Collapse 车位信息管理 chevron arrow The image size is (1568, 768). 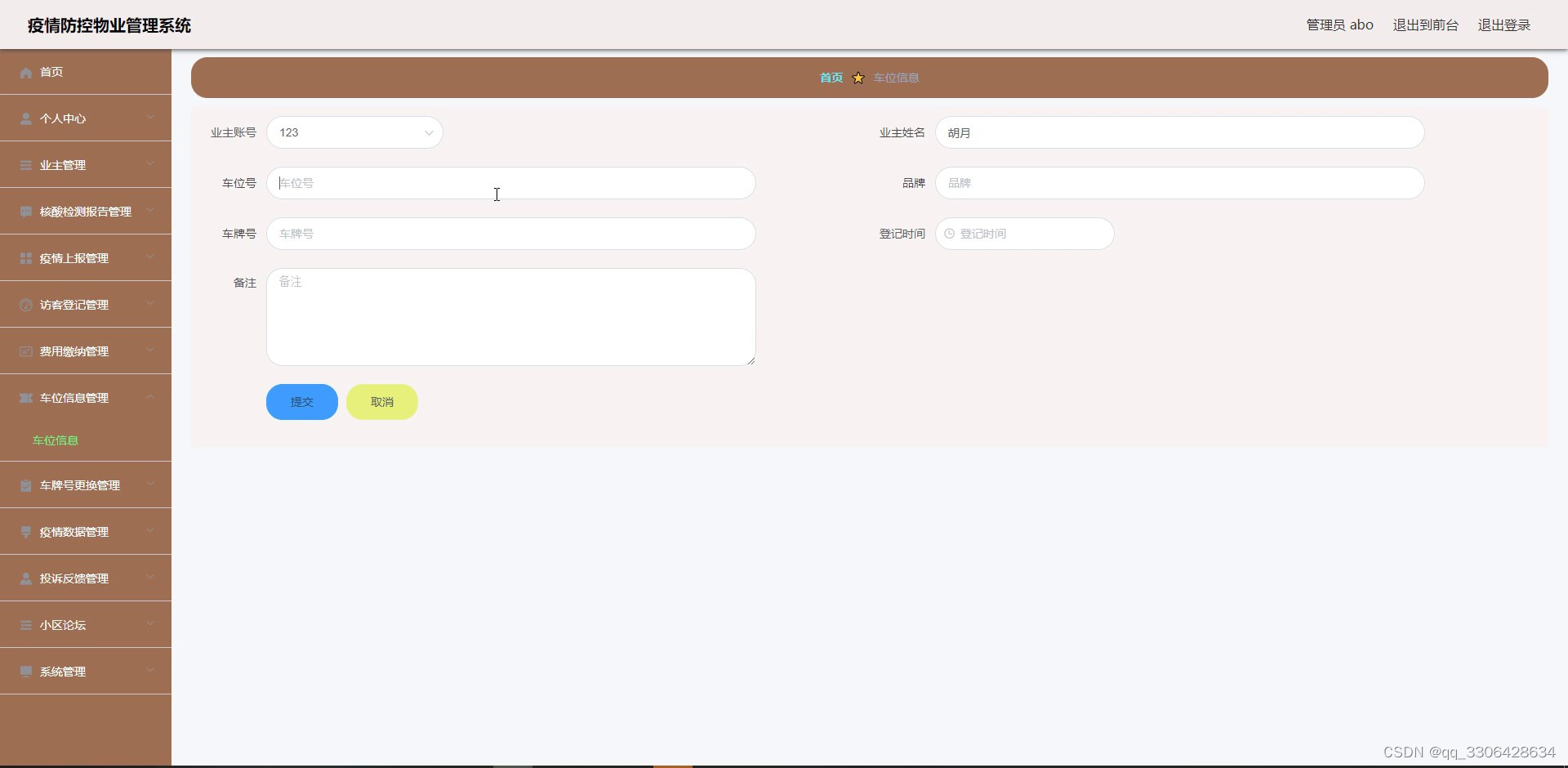point(150,397)
